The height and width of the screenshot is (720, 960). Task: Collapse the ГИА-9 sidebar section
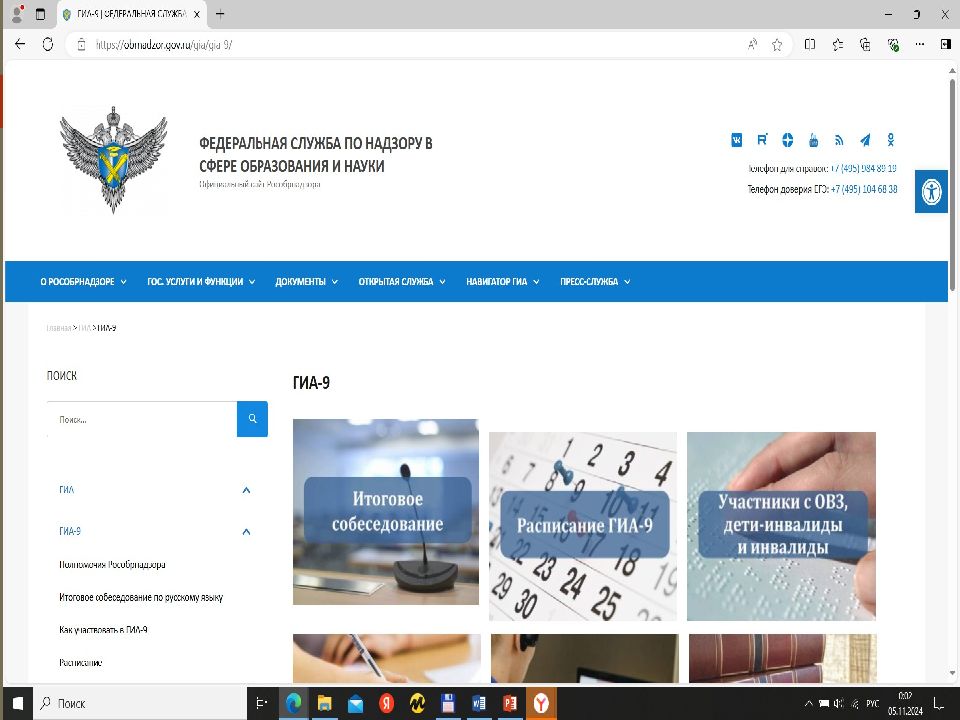pos(246,531)
